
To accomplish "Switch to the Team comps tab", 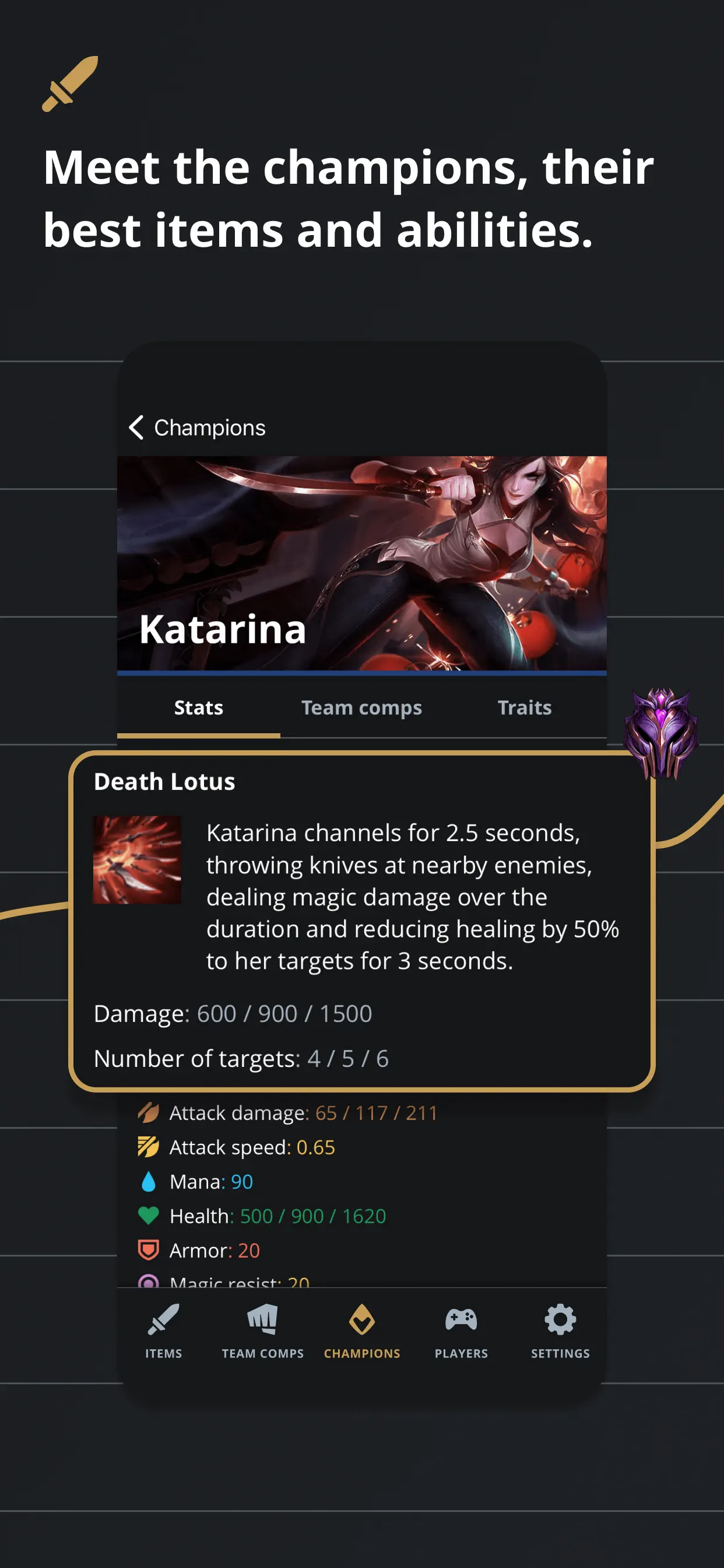I will [x=361, y=708].
